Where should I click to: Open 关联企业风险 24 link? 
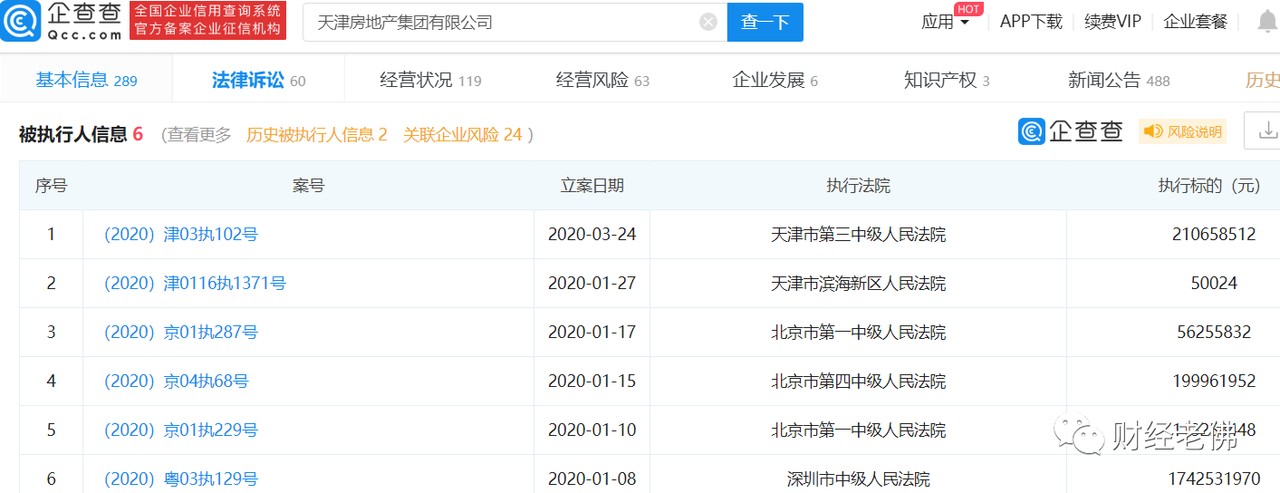(x=463, y=134)
